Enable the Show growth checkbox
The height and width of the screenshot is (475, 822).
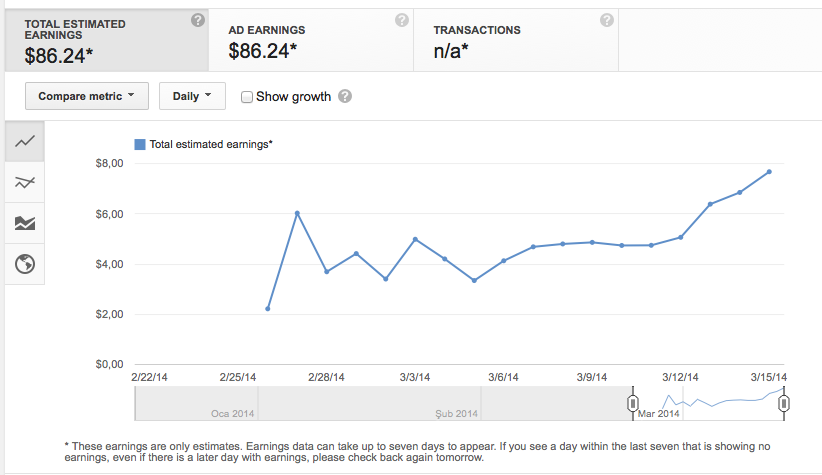246,97
